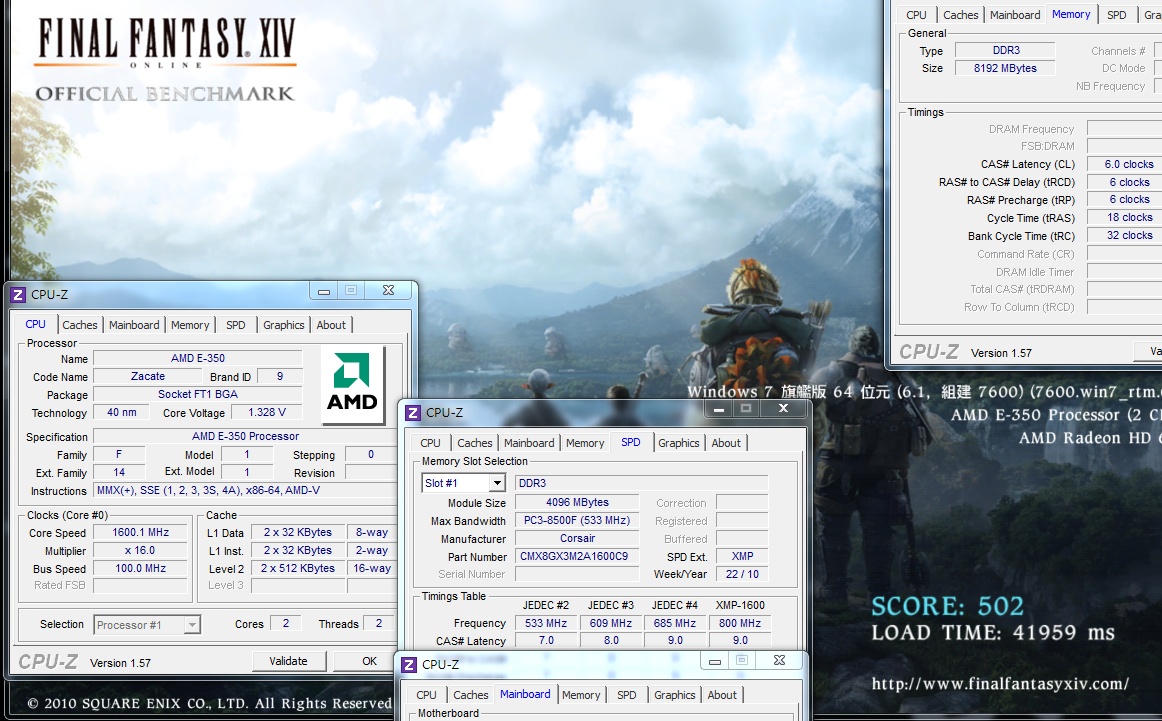The width and height of the screenshot is (1162, 721).
Task: Select the Level 2 cache value "2 x 512 KBytes"
Action: [298, 568]
